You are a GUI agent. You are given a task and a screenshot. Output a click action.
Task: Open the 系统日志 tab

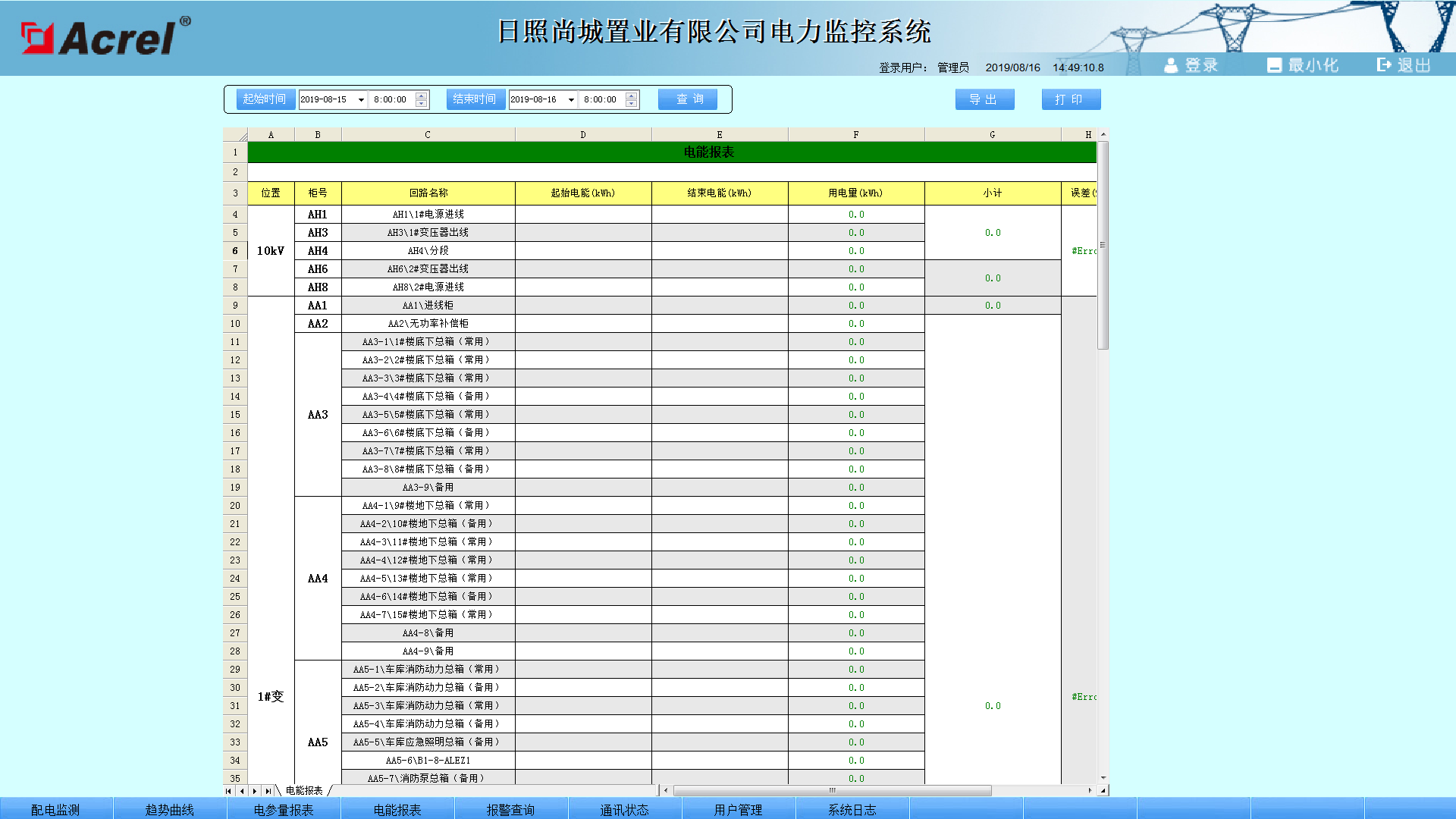click(852, 809)
